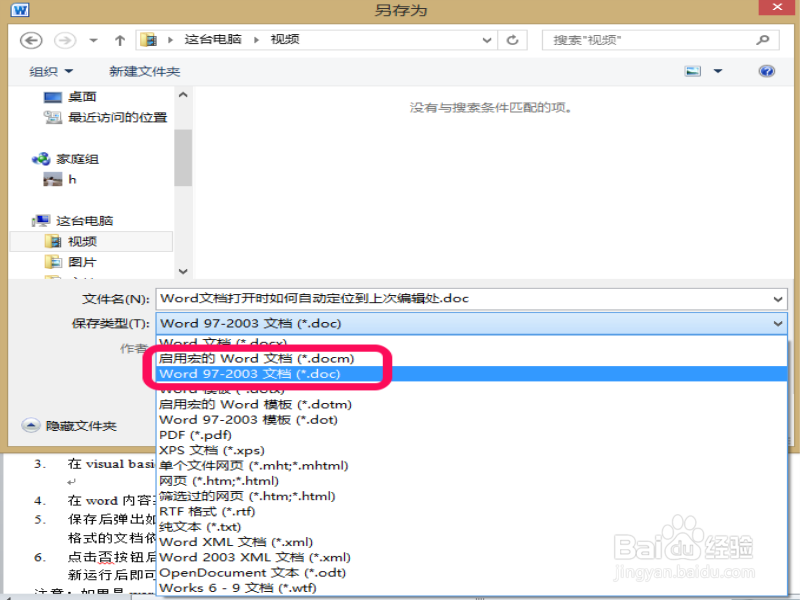Click navigation pane scroll up arrow
The width and height of the screenshot is (800, 600).
[183, 95]
